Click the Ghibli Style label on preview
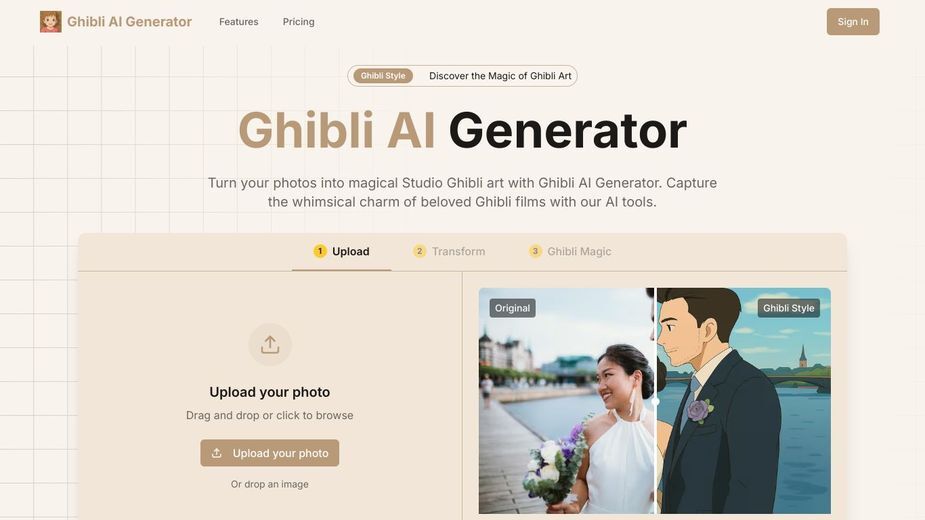The height and width of the screenshot is (520, 925). point(789,308)
